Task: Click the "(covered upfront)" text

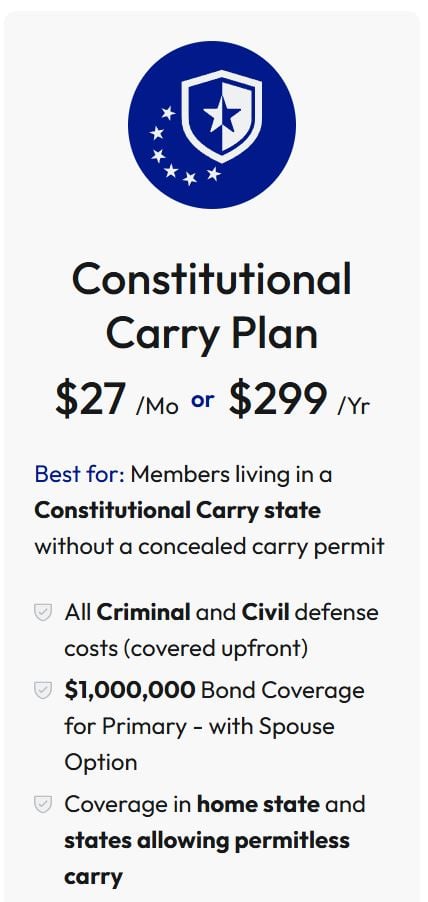Action: click(x=186, y=649)
